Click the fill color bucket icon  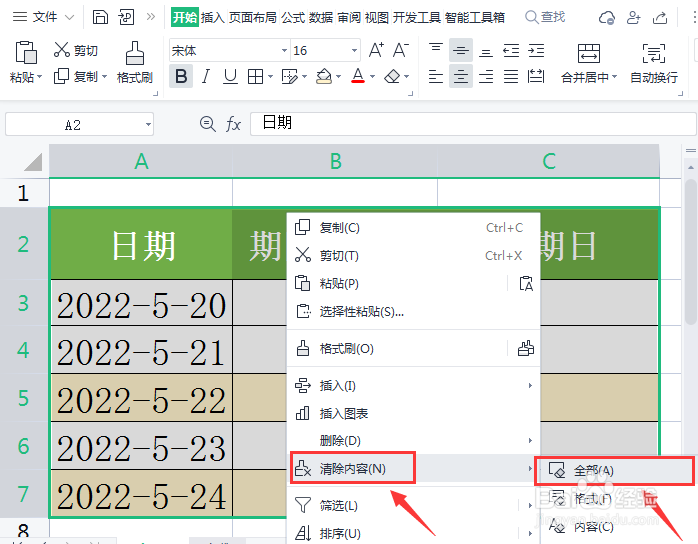pos(324,77)
